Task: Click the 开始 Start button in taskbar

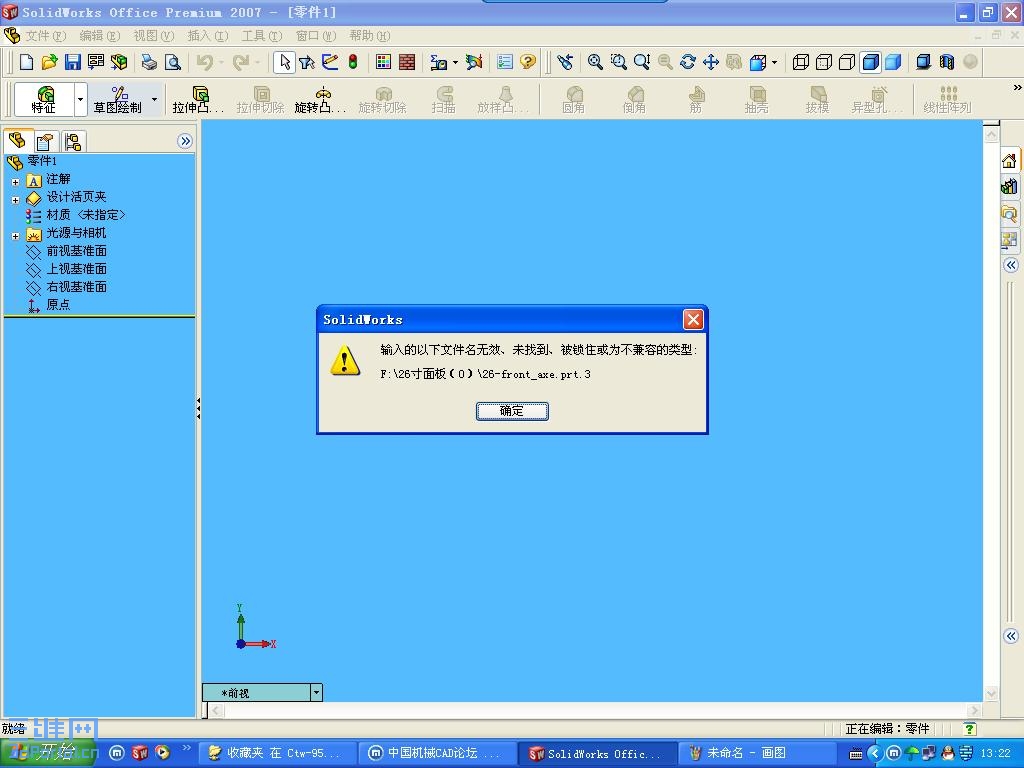Action: (x=49, y=753)
